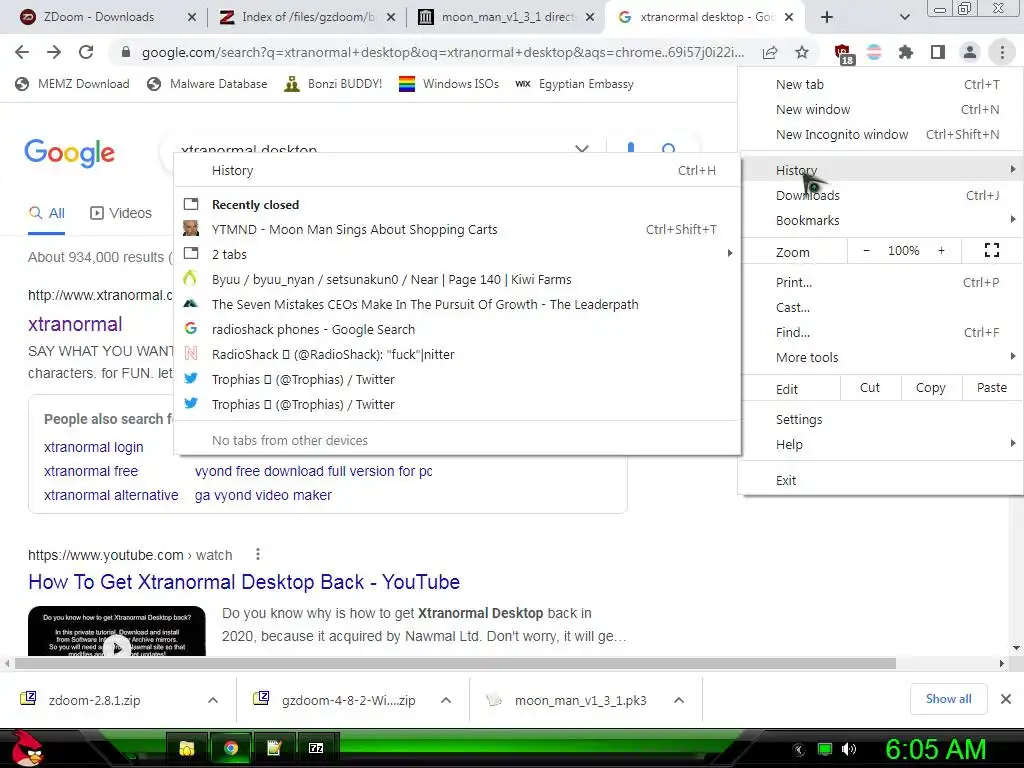This screenshot has width=1024, height=768.
Task: Expand the Bookmarks submenu
Action: pyautogui.click(x=880, y=220)
